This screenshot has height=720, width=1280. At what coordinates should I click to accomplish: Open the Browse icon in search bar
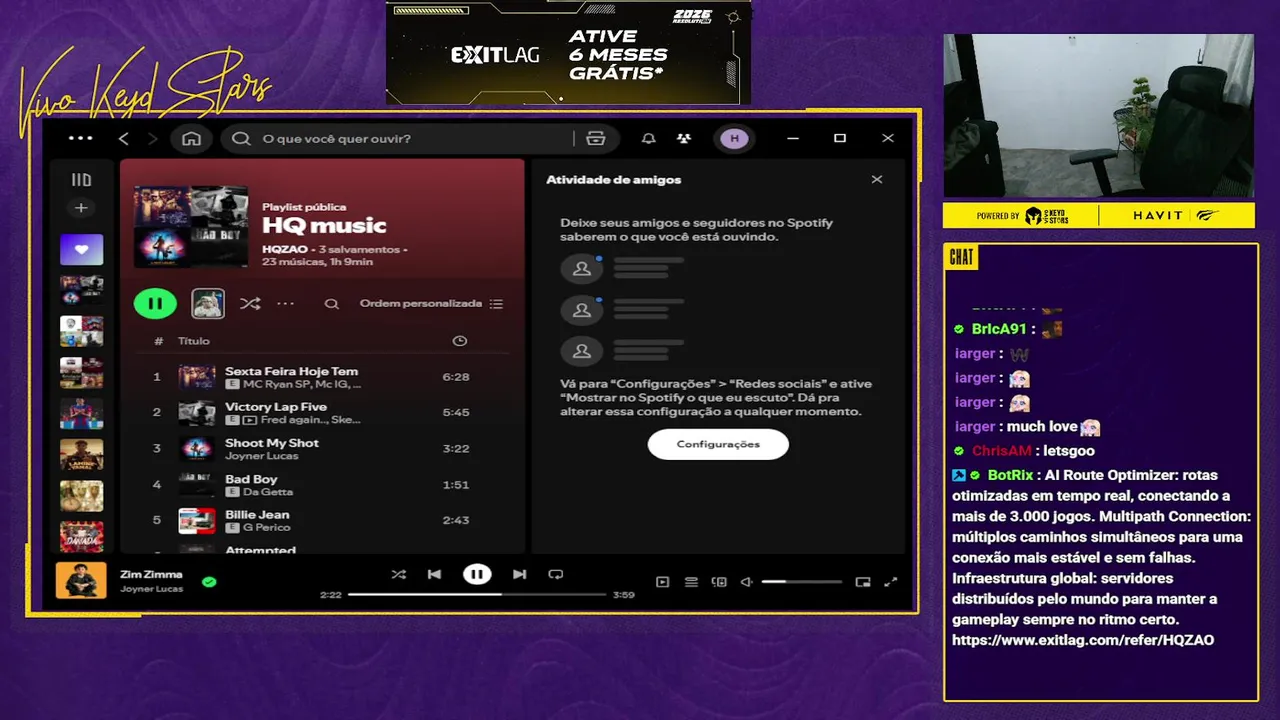click(596, 138)
